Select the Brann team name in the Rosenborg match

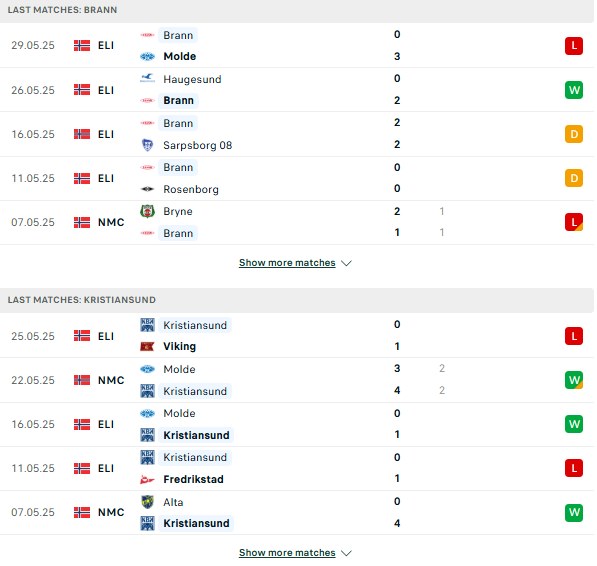coord(178,167)
